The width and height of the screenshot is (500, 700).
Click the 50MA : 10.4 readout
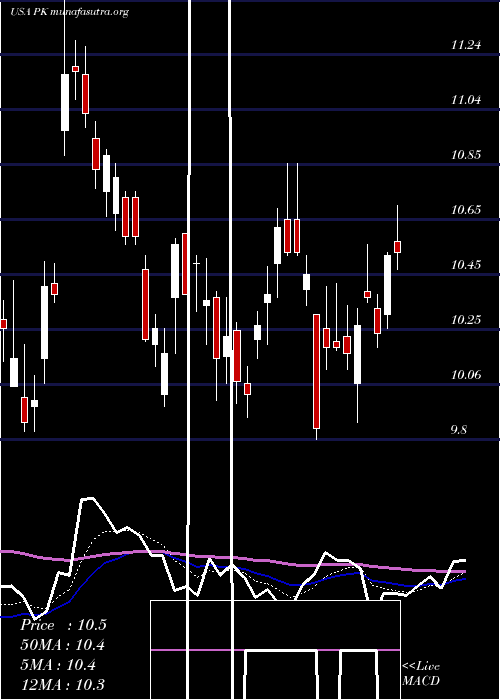tap(62, 645)
